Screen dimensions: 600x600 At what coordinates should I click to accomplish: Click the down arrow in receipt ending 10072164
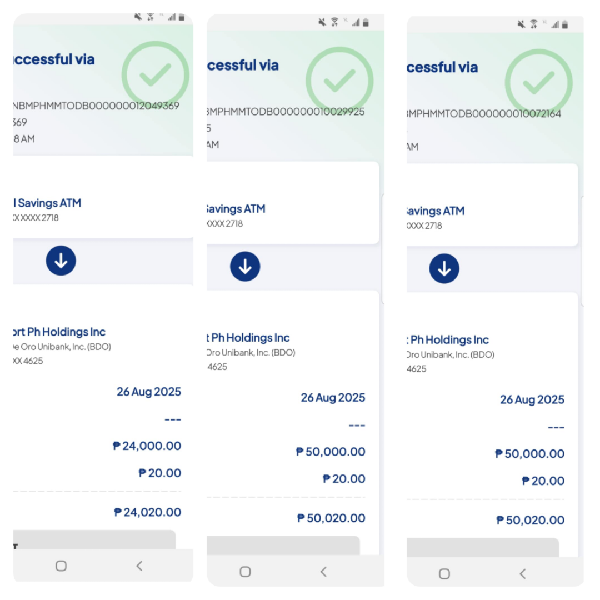pyautogui.click(x=444, y=268)
